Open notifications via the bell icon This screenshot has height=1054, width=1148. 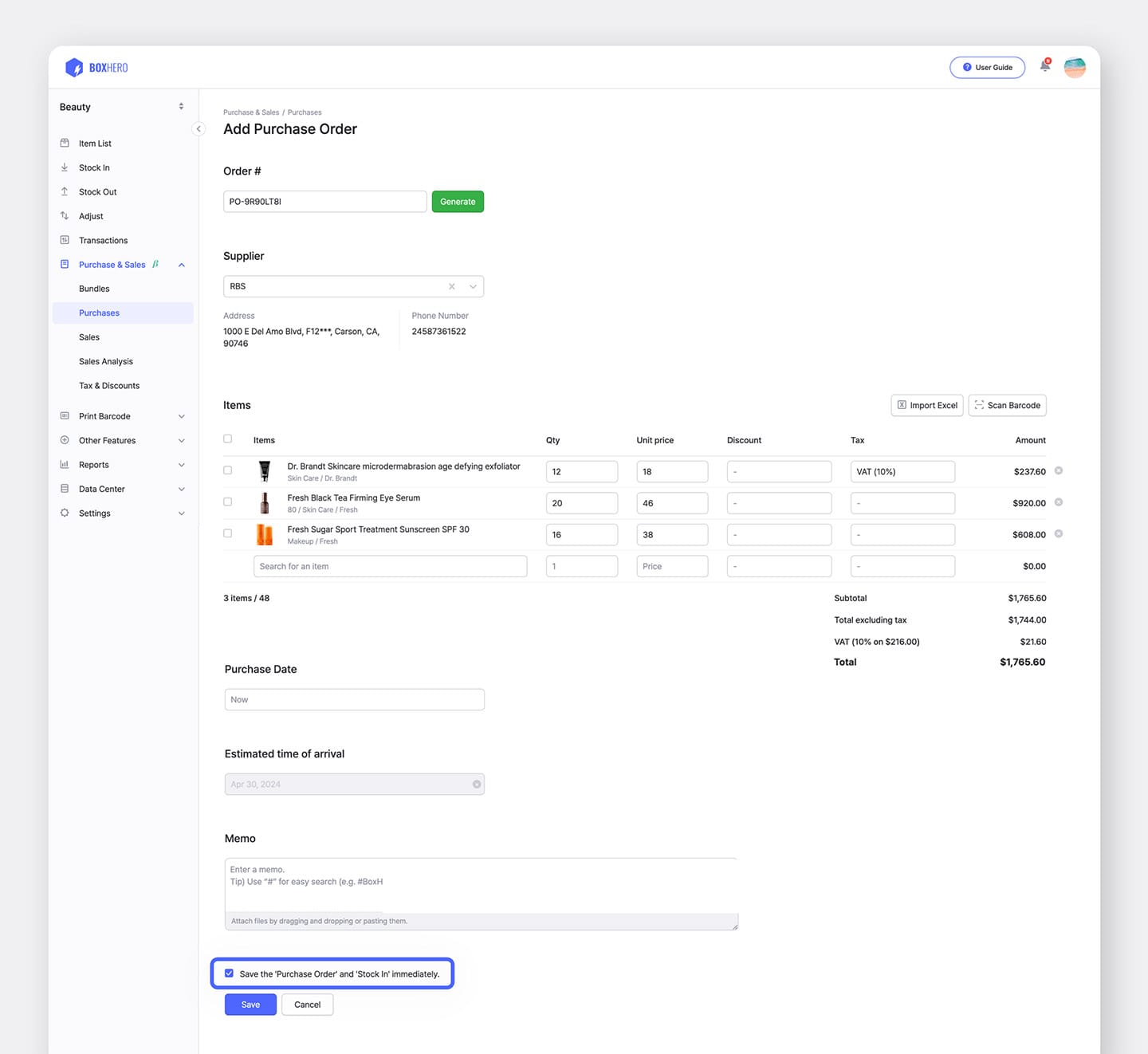1044,67
